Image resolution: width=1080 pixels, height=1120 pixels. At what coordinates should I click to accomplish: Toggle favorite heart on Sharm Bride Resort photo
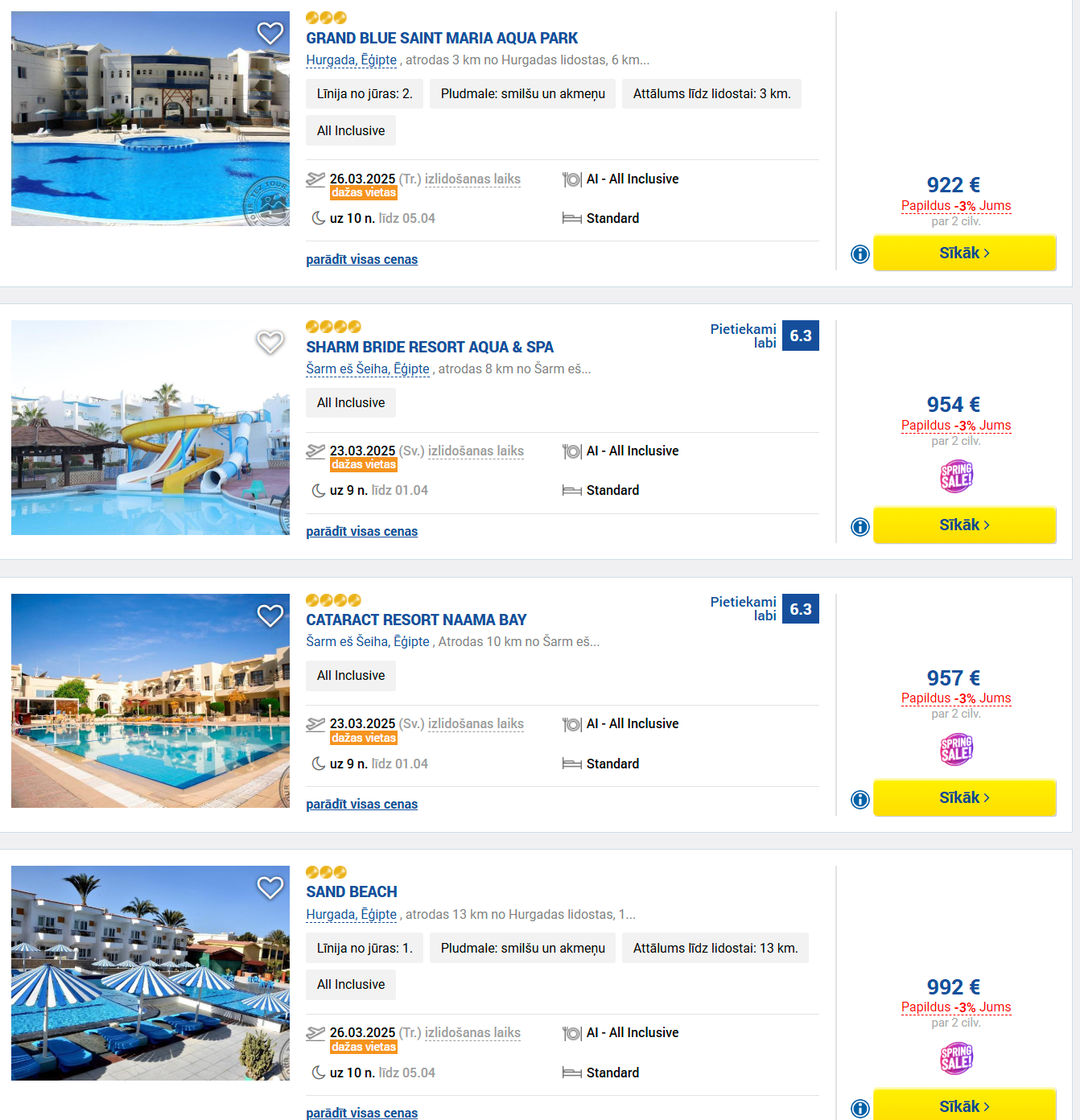pyautogui.click(x=270, y=342)
